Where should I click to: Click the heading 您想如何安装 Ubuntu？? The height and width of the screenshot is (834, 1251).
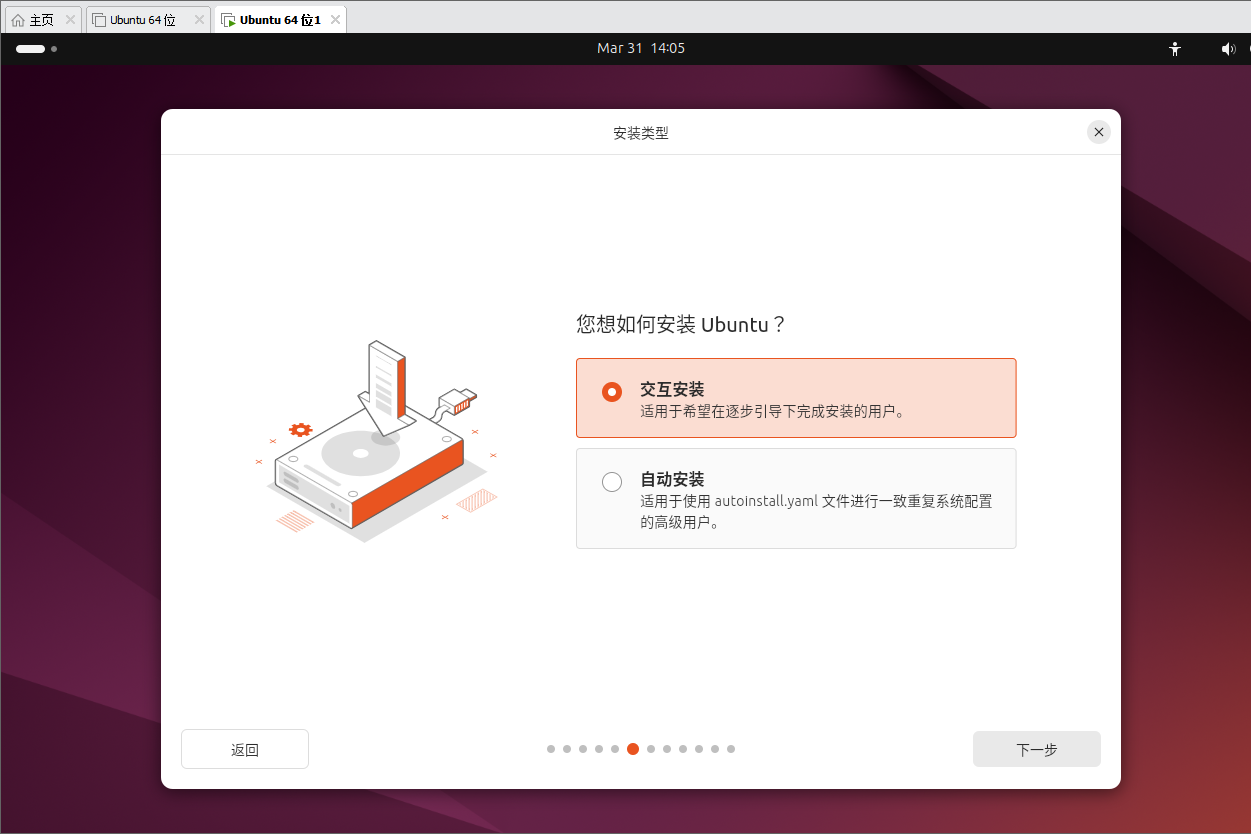[682, 324]
